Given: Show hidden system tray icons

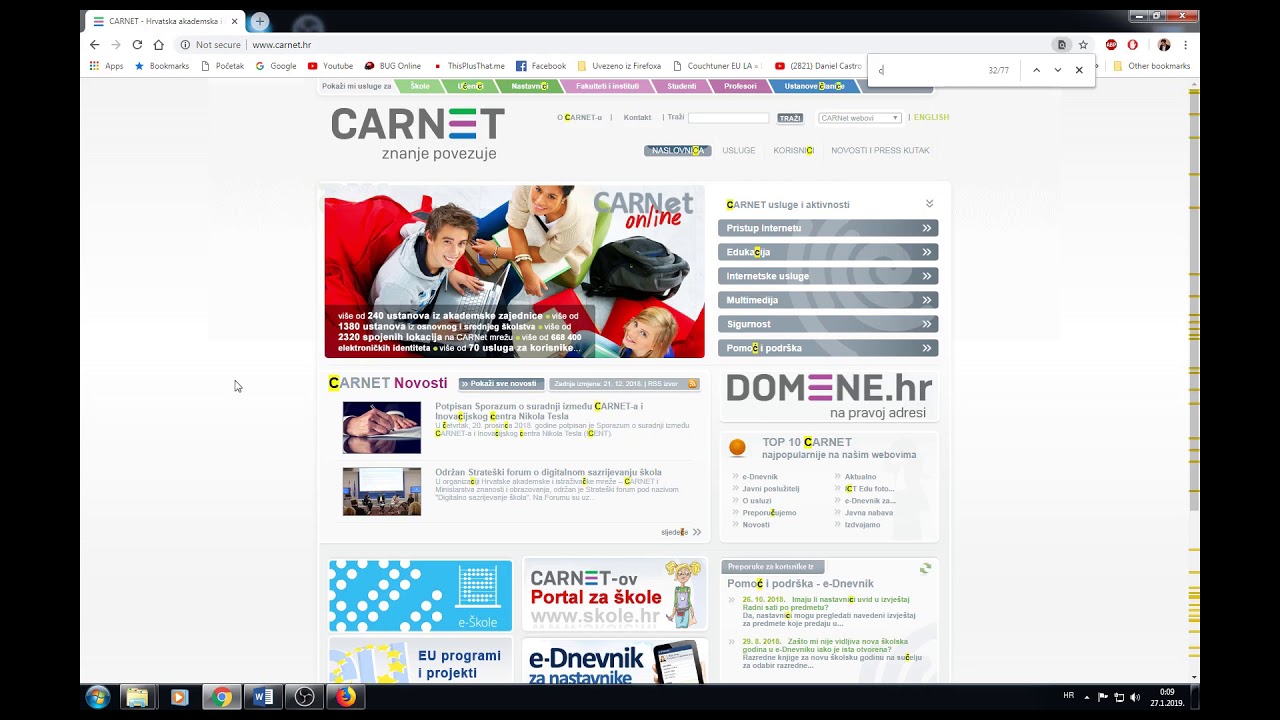Looking at the screenshot, I should click(x=1087, y=696).
